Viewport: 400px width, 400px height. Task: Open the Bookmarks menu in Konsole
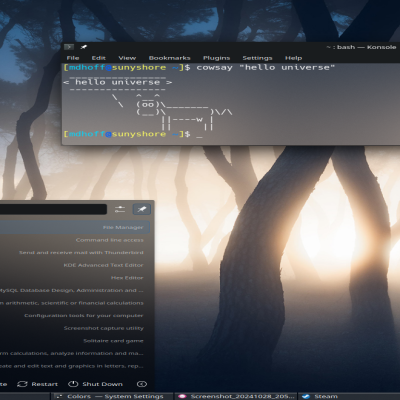(169, 58)
